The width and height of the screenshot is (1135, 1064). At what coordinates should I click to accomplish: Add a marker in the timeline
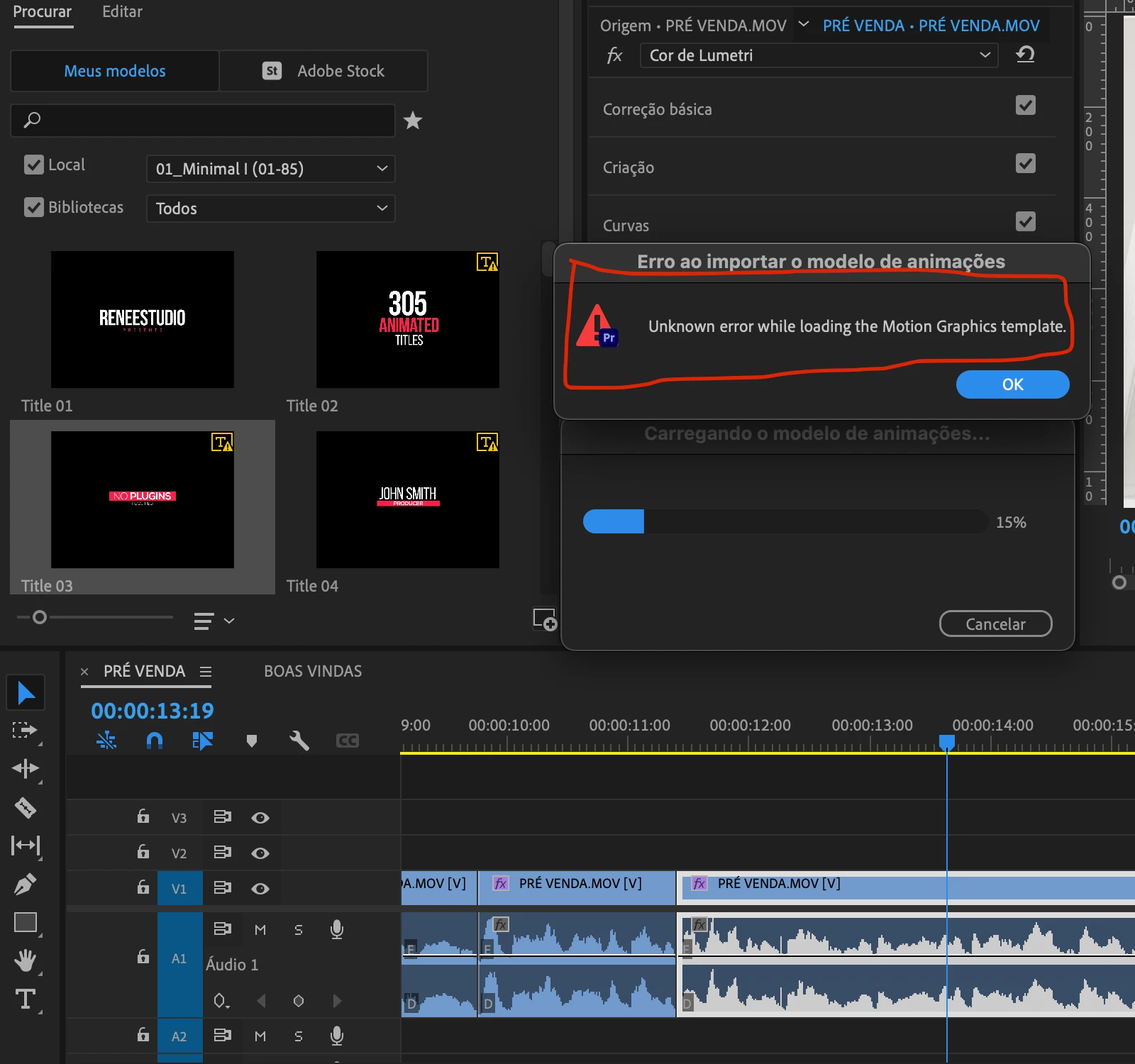(251, 741)
